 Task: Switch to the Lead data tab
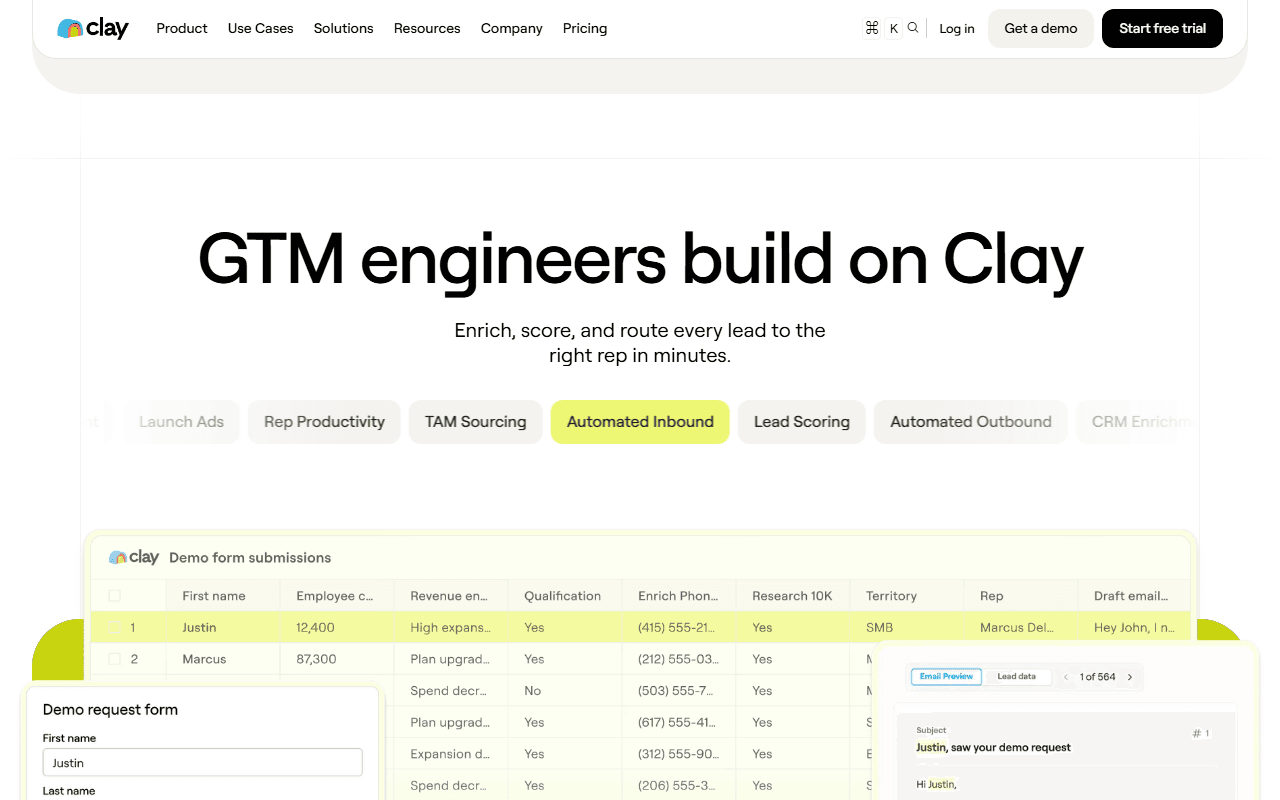pos(1017,677)
